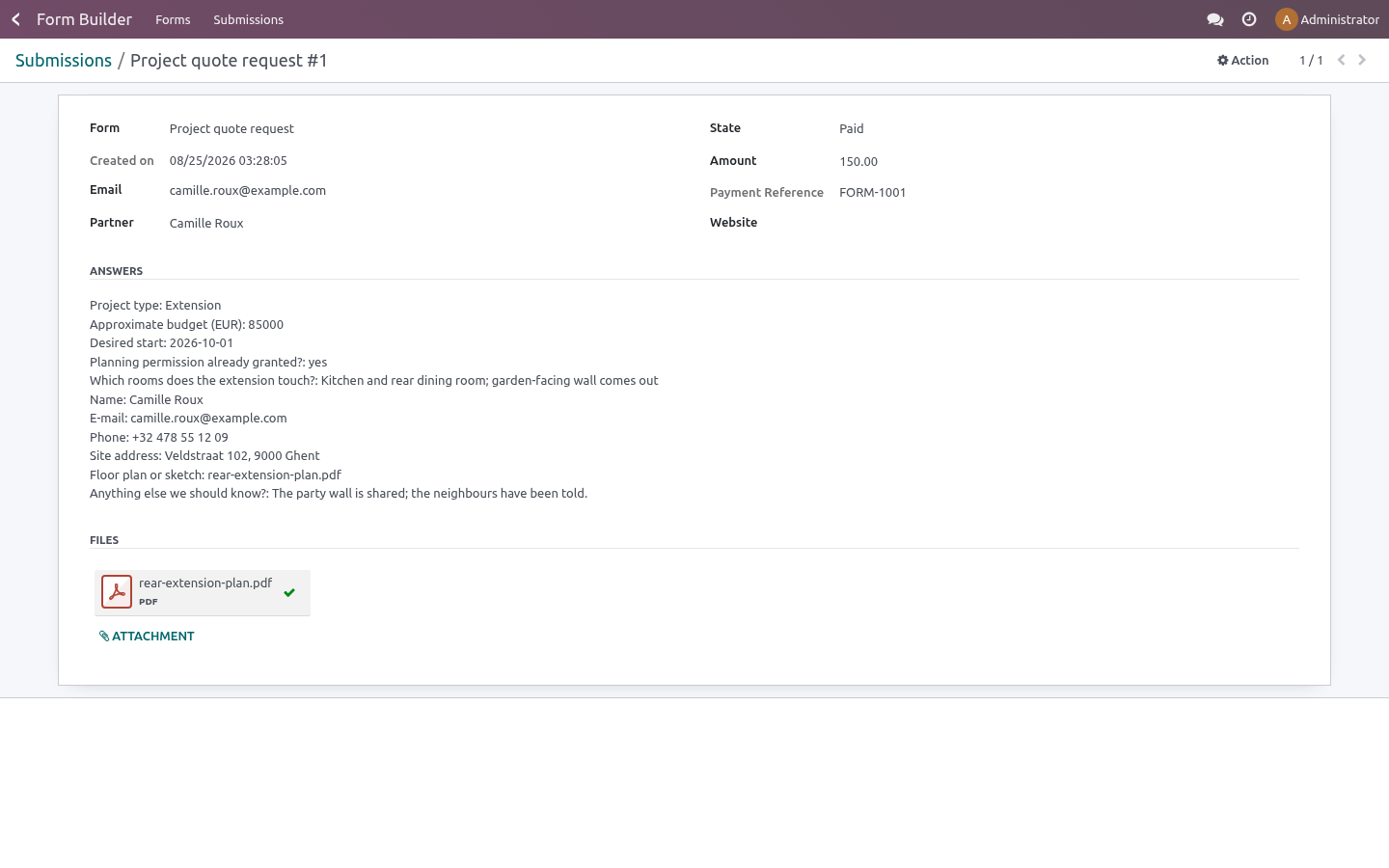The image size is (1389, 868).
Task: Click the Form Builder app title
Action: point(84,19)
